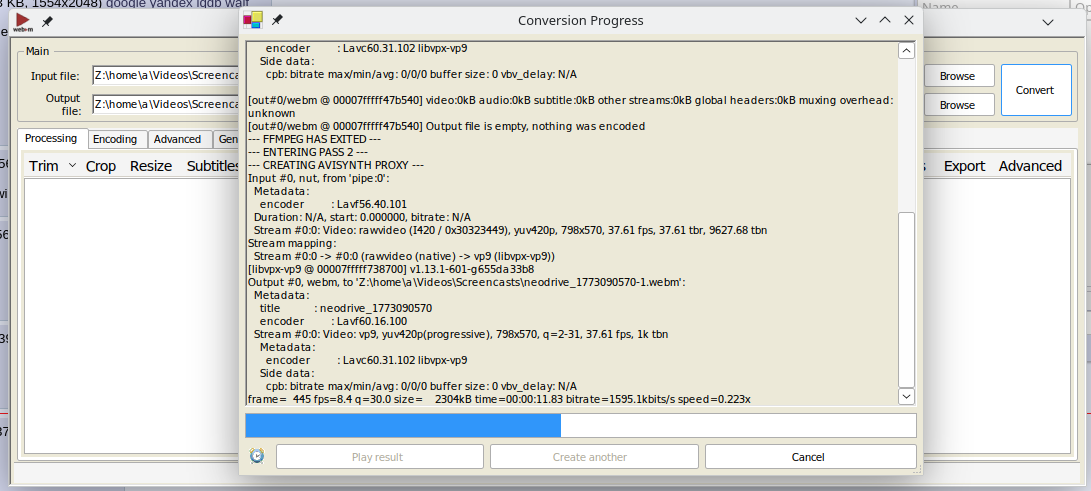Select the Resize tool
This screenshot has width=1091, height=491.
[151, 166]
